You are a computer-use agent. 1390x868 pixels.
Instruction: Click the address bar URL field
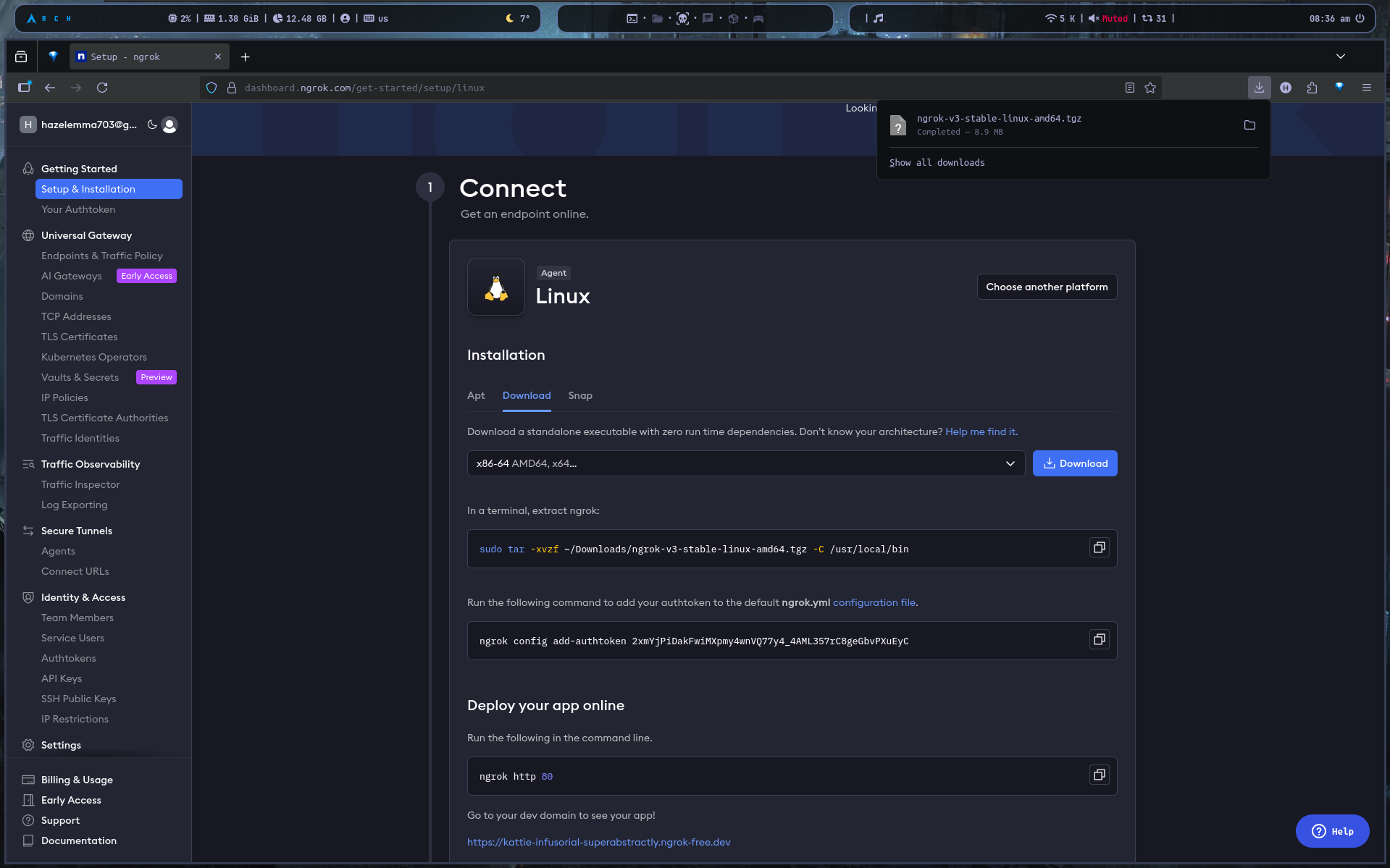click(652, 88)
